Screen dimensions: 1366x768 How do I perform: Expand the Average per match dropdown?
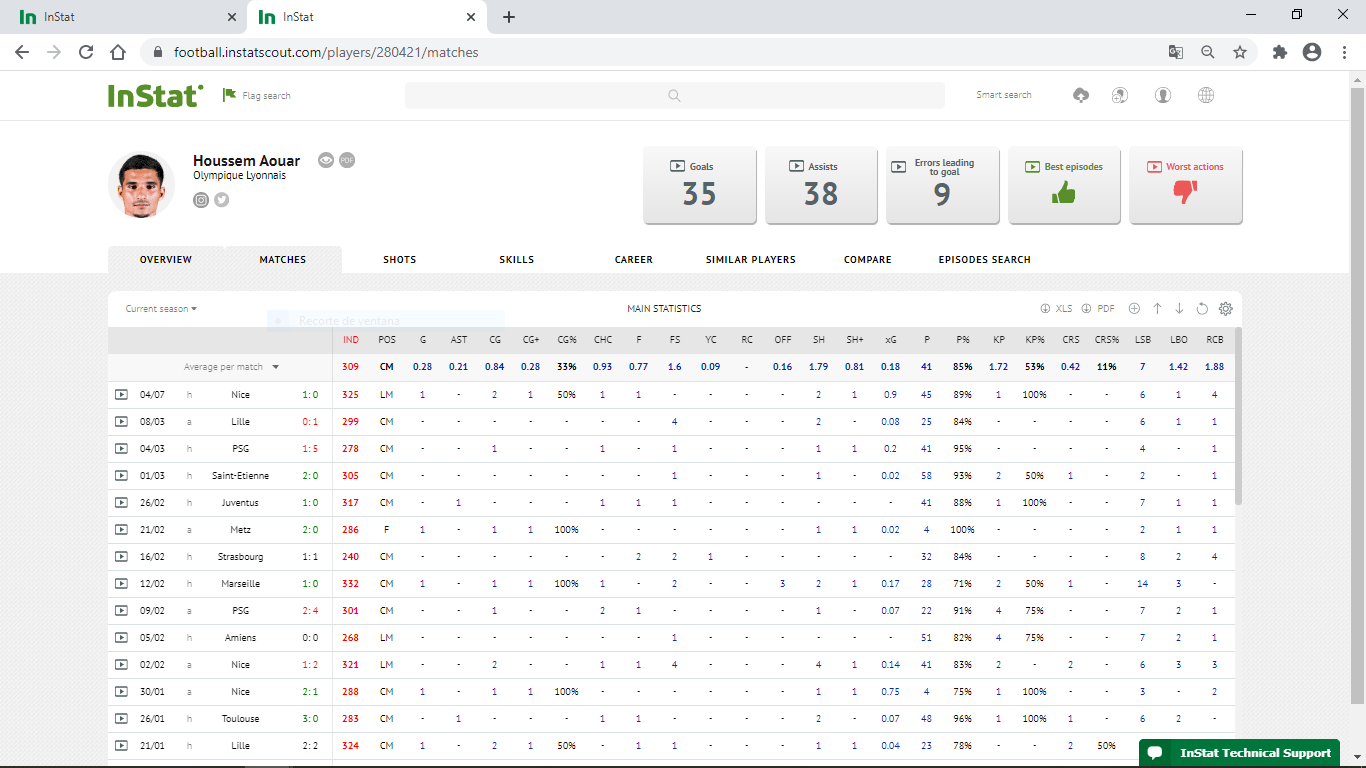pos(231,367)
